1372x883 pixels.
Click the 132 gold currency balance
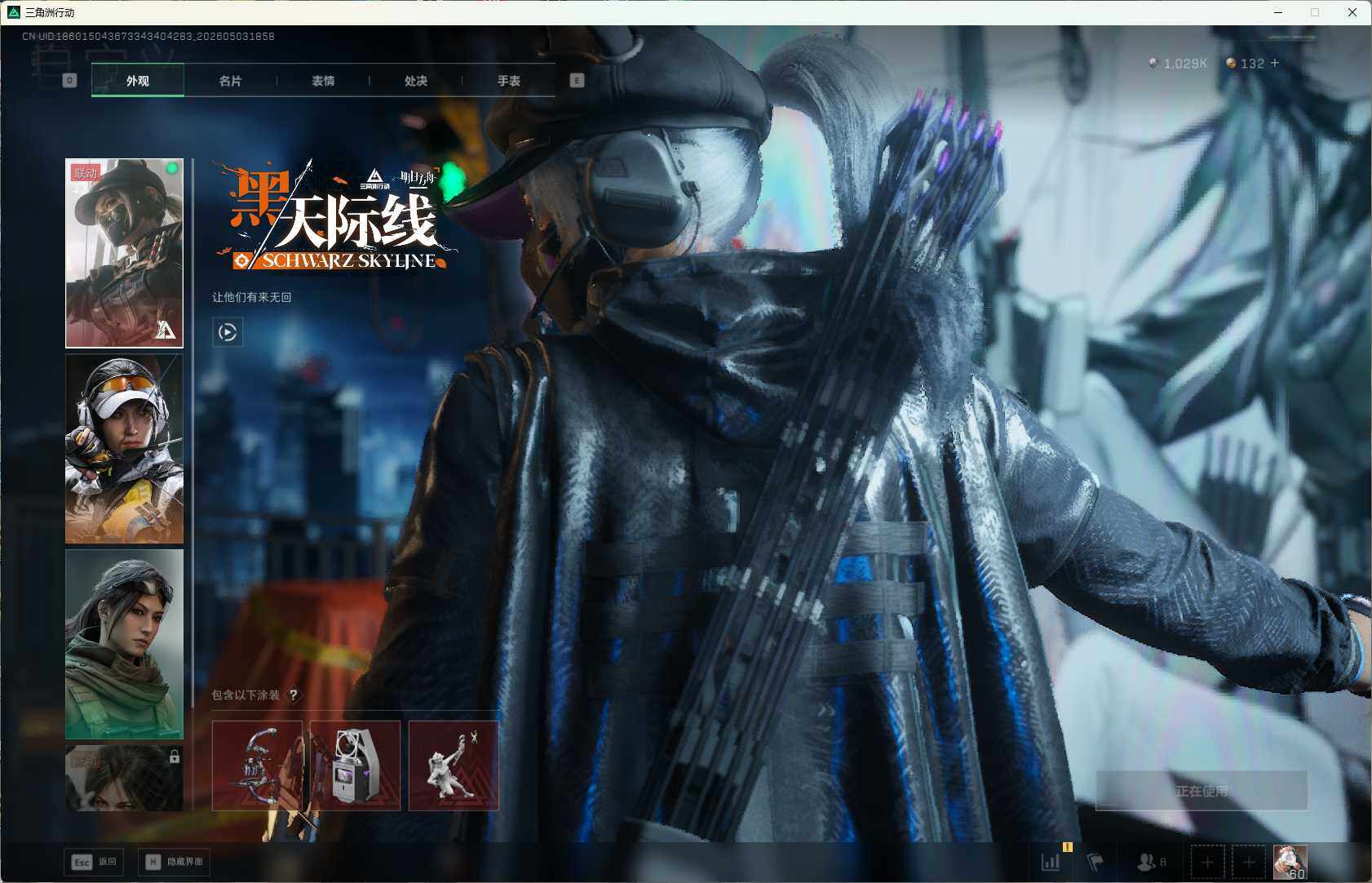coord(1245,63)
